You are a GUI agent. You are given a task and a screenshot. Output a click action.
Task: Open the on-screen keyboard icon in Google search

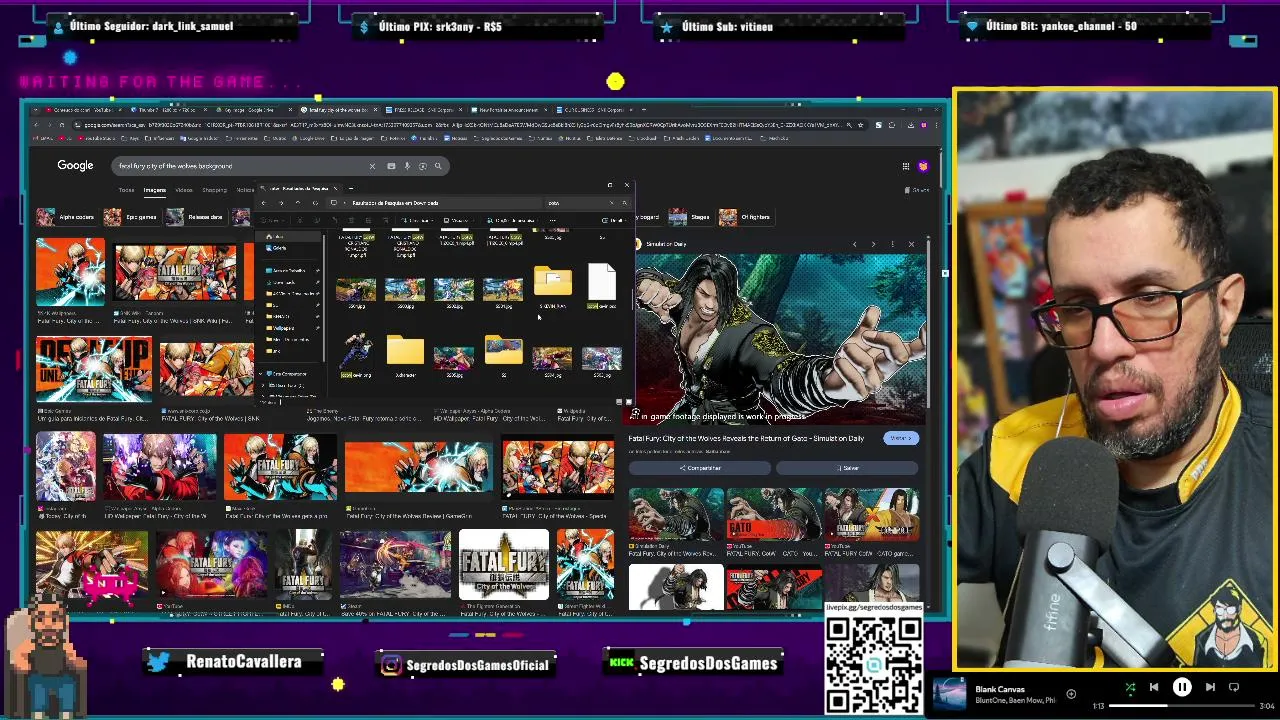[x=391, y=166]
